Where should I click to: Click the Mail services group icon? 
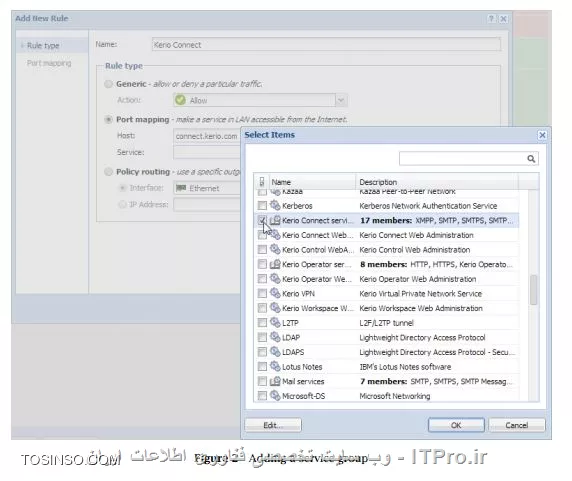(275, 381)
